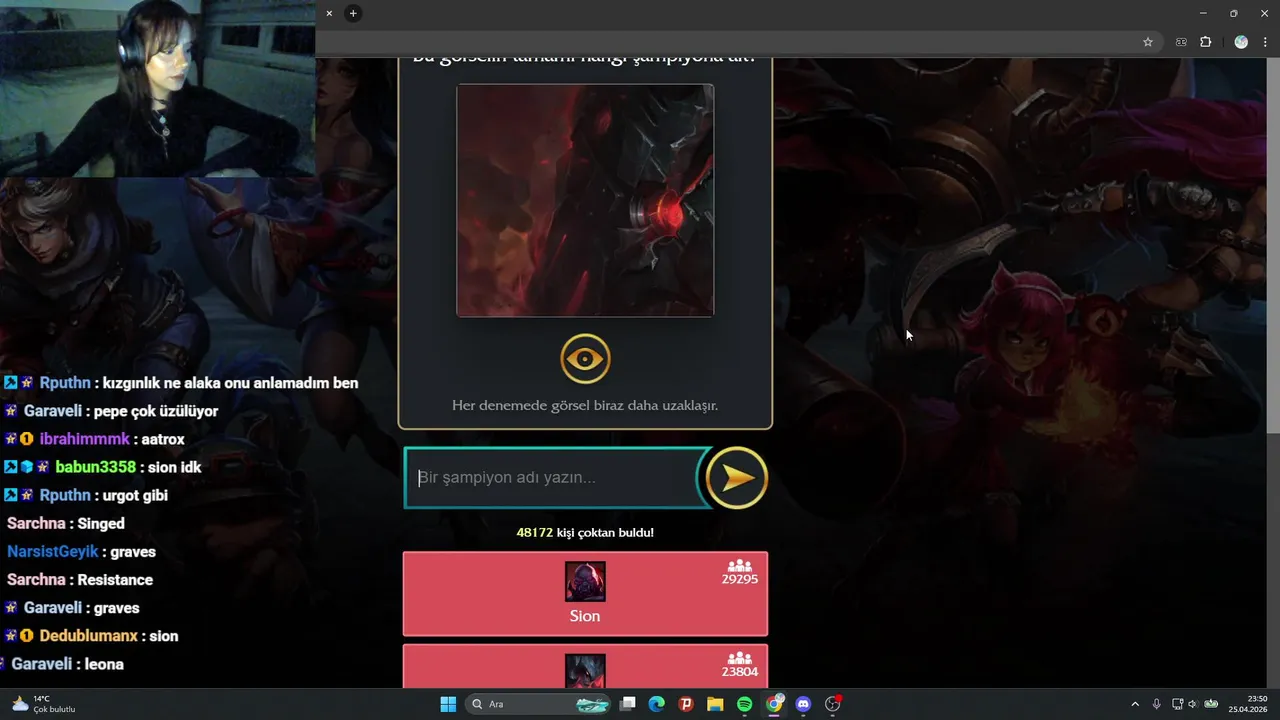
Task: Open a new browser tab
Action: coord(353,13)
